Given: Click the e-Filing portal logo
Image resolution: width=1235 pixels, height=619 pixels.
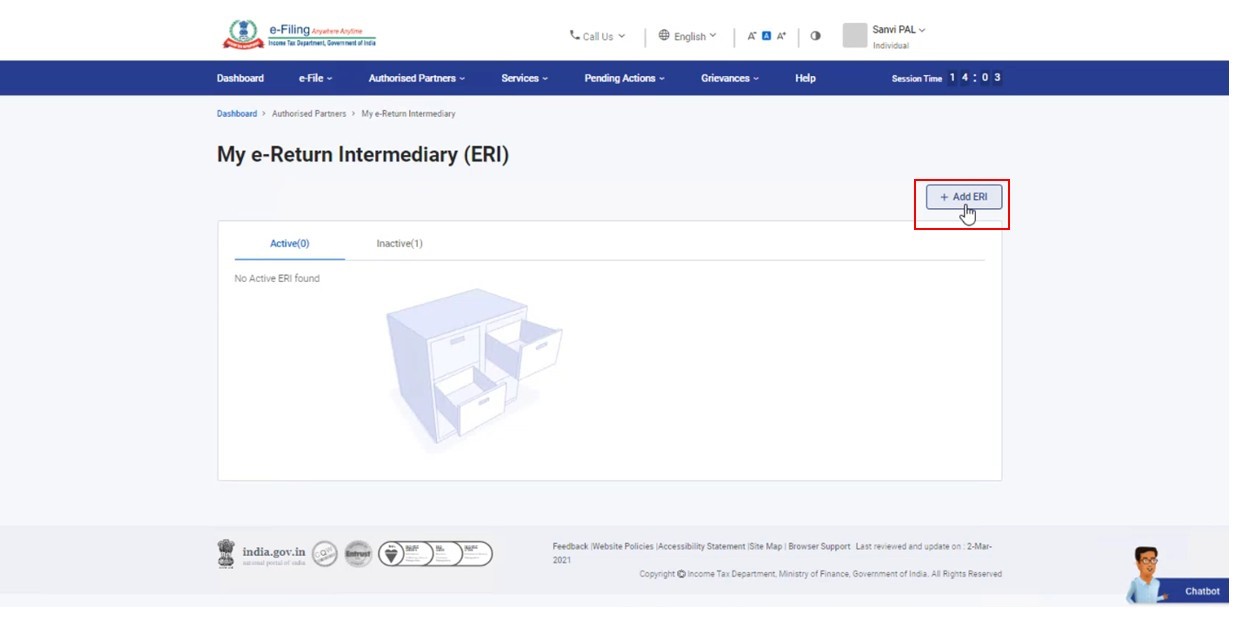Looking at the screenshot, I should (x=298, y=35).
